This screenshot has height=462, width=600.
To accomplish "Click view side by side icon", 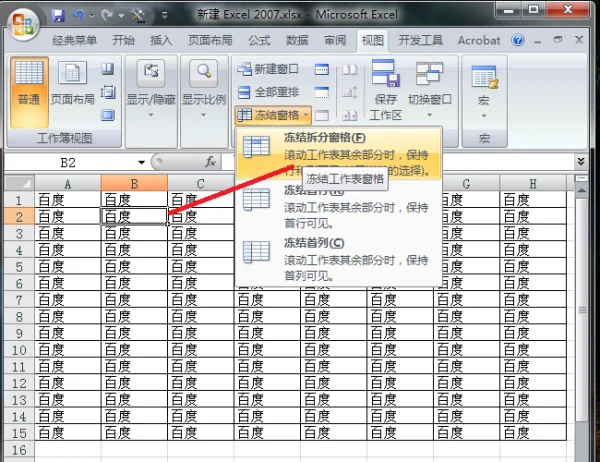I will (x=349, y=69).
